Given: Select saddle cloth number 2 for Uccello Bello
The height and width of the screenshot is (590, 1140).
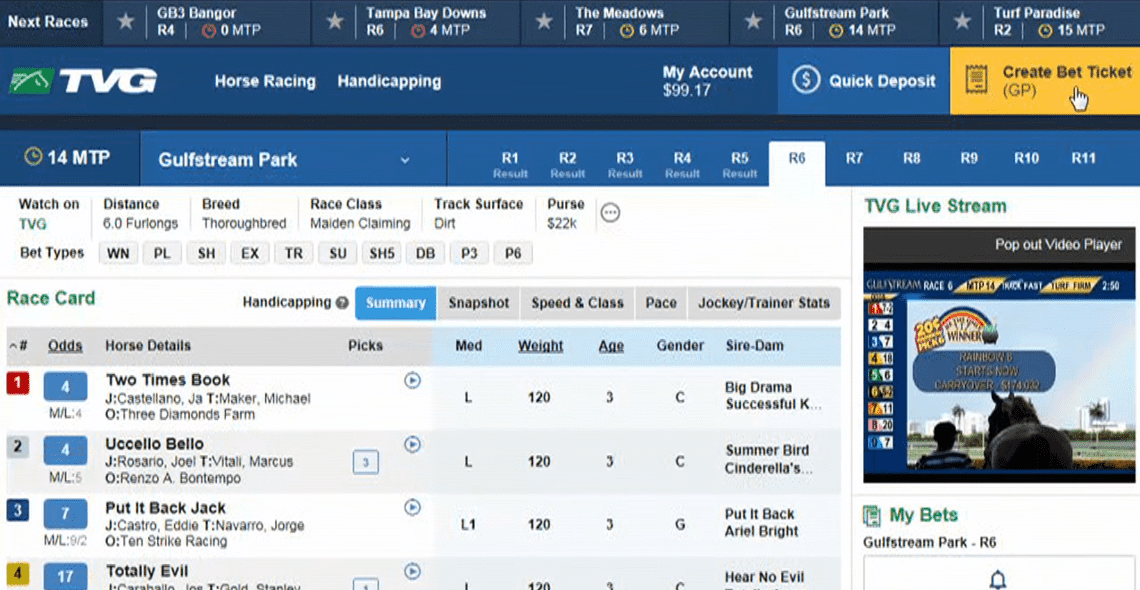Looking at the screenshot, I should 17,447.
